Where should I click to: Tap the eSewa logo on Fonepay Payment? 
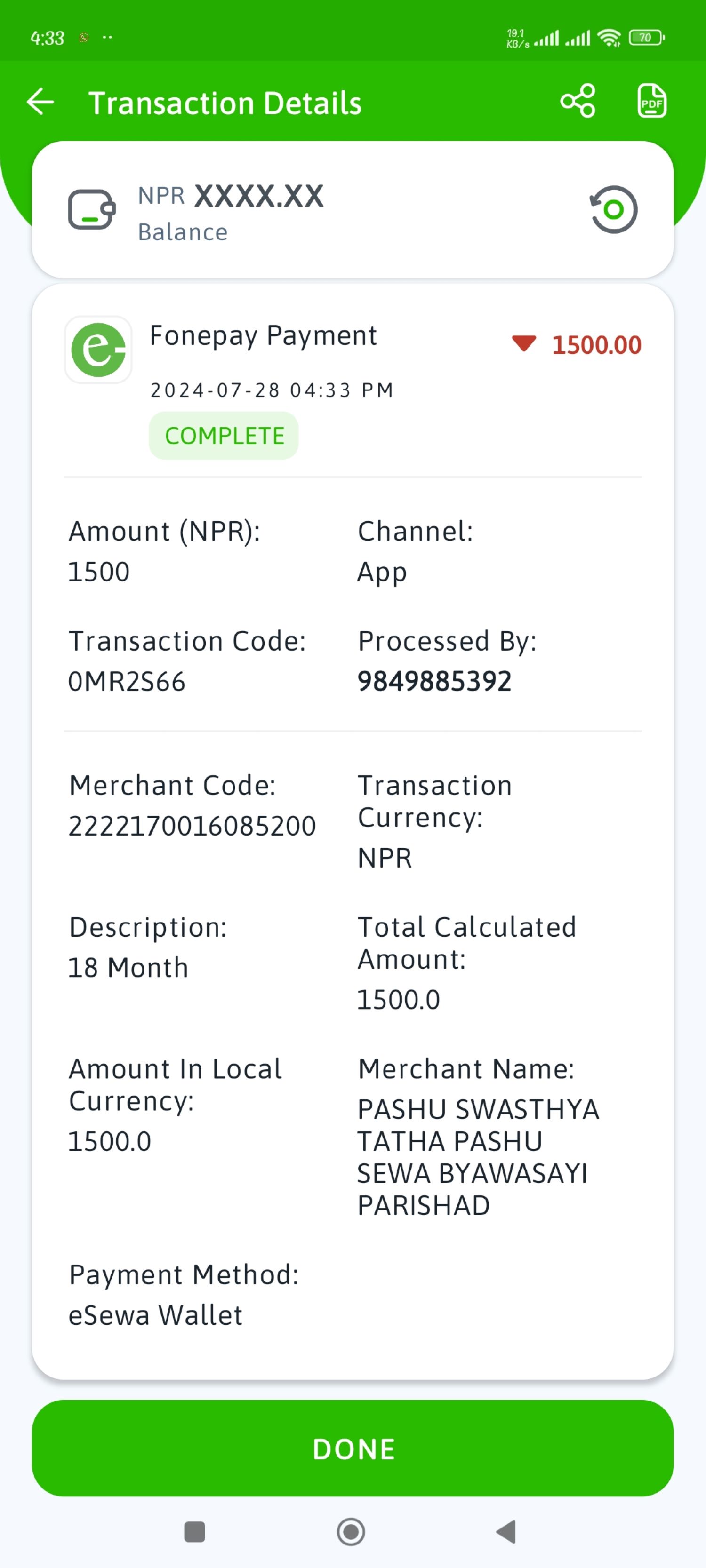click(98, 350)
